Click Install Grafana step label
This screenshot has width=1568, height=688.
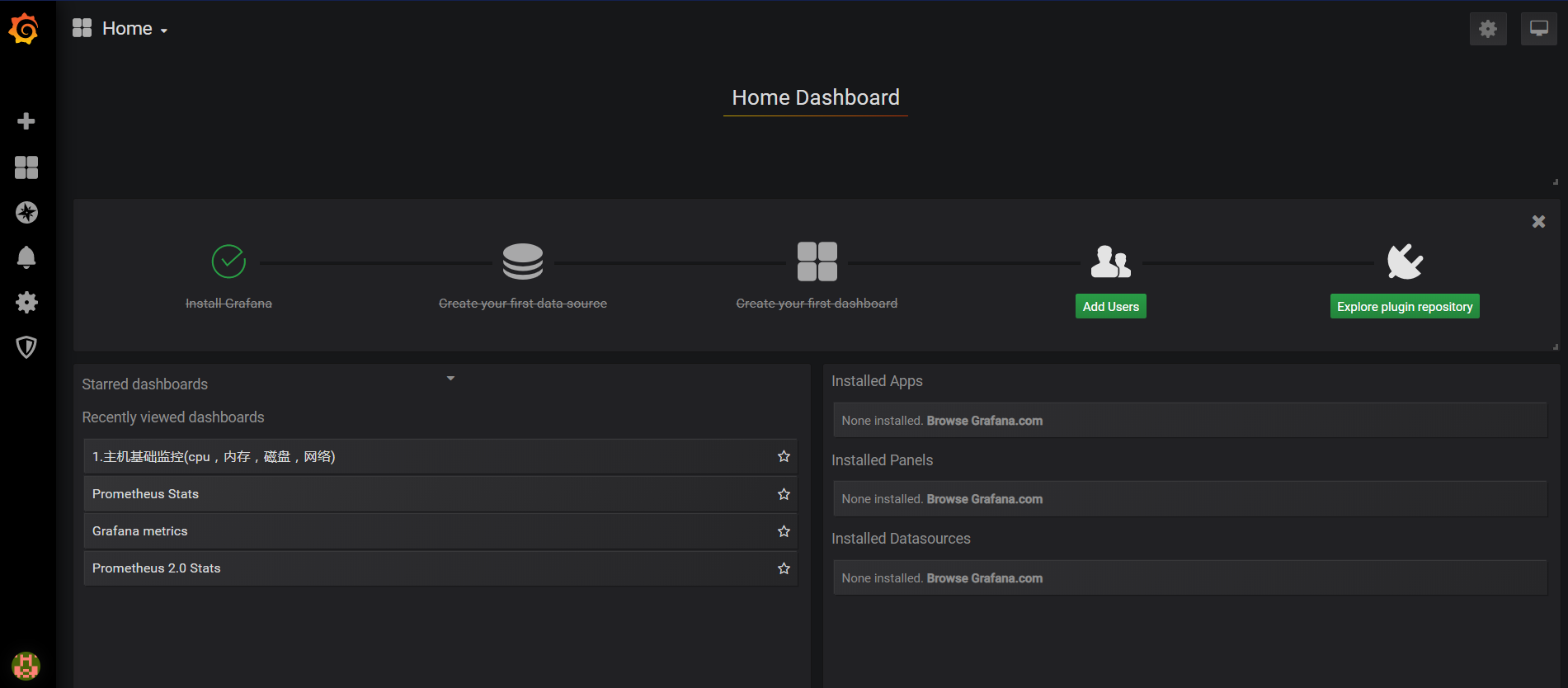(228, 304)
